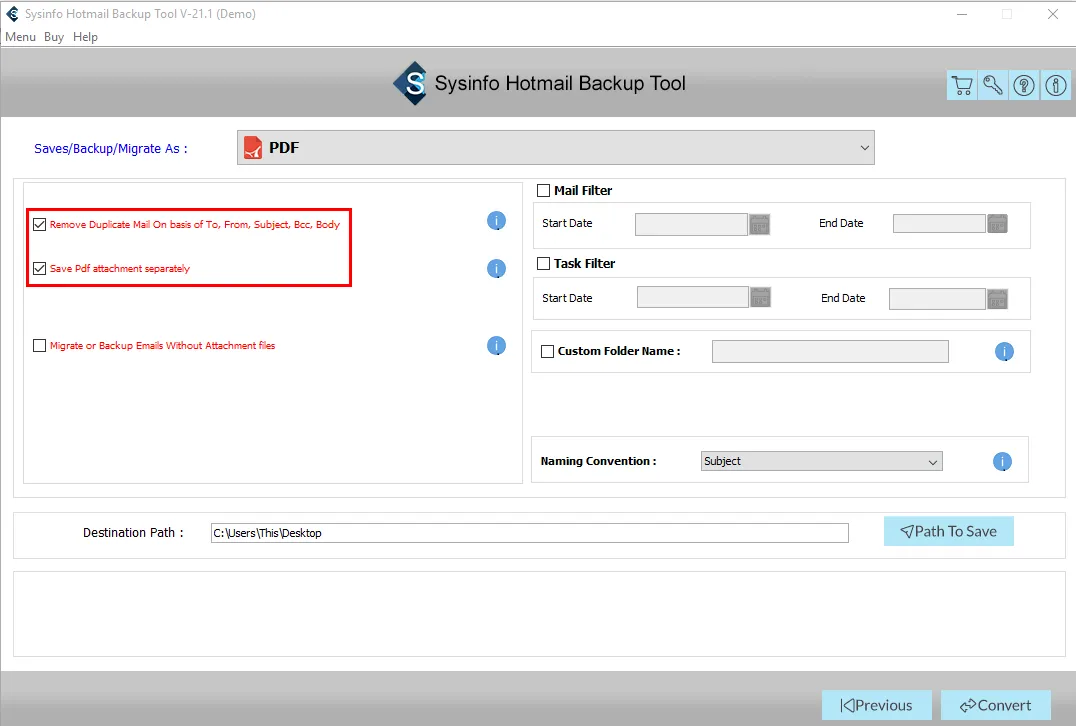Click the Previous button
The height and width of the screenshot is (726, 1076).
pyautogui.click(x=876, y=705)
